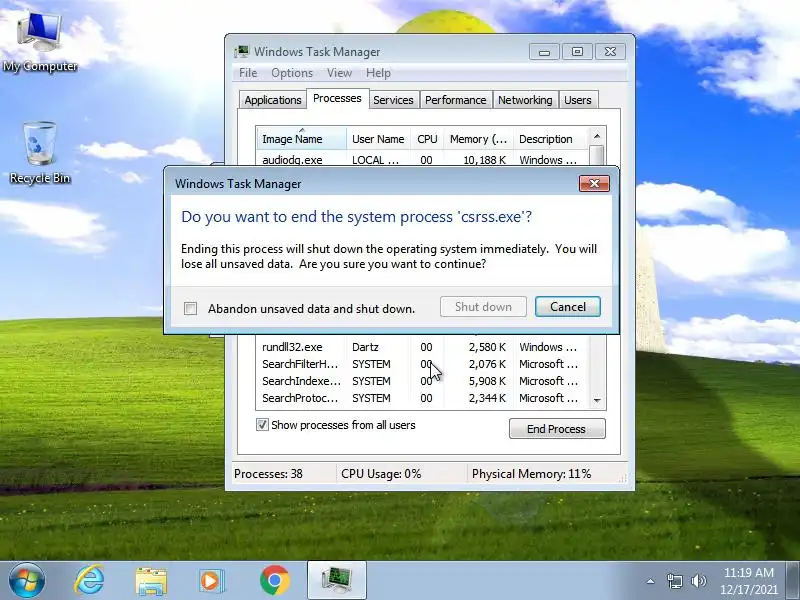Sort by Image Name column header

[301, 139]
